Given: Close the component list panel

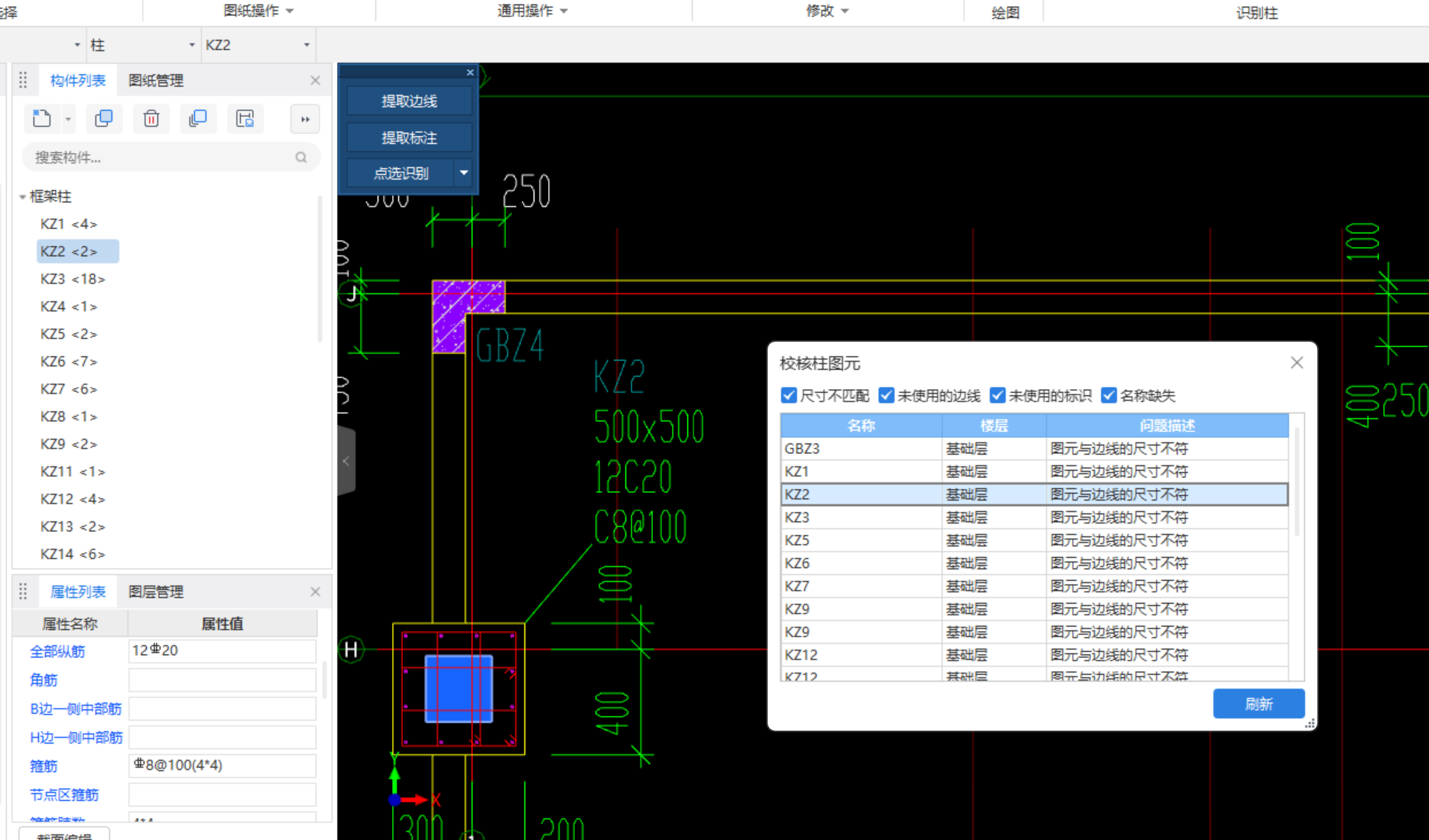Looking at the screenshot, I should pos(315,80).
